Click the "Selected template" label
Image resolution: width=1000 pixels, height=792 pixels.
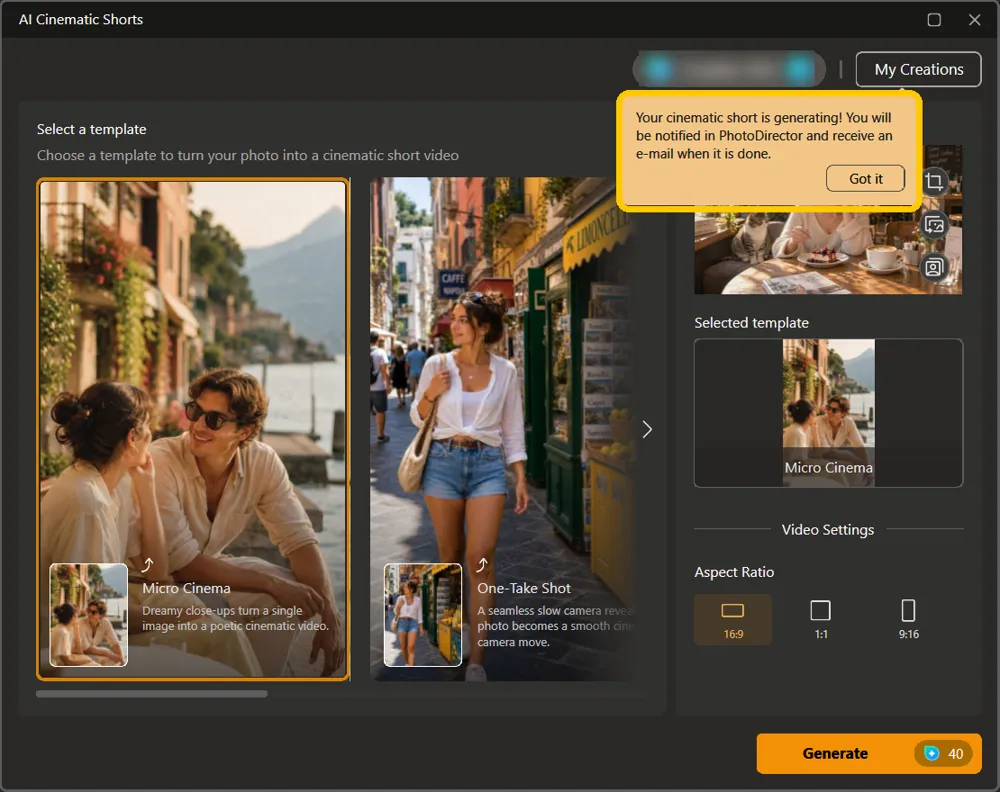click(751, 323)
